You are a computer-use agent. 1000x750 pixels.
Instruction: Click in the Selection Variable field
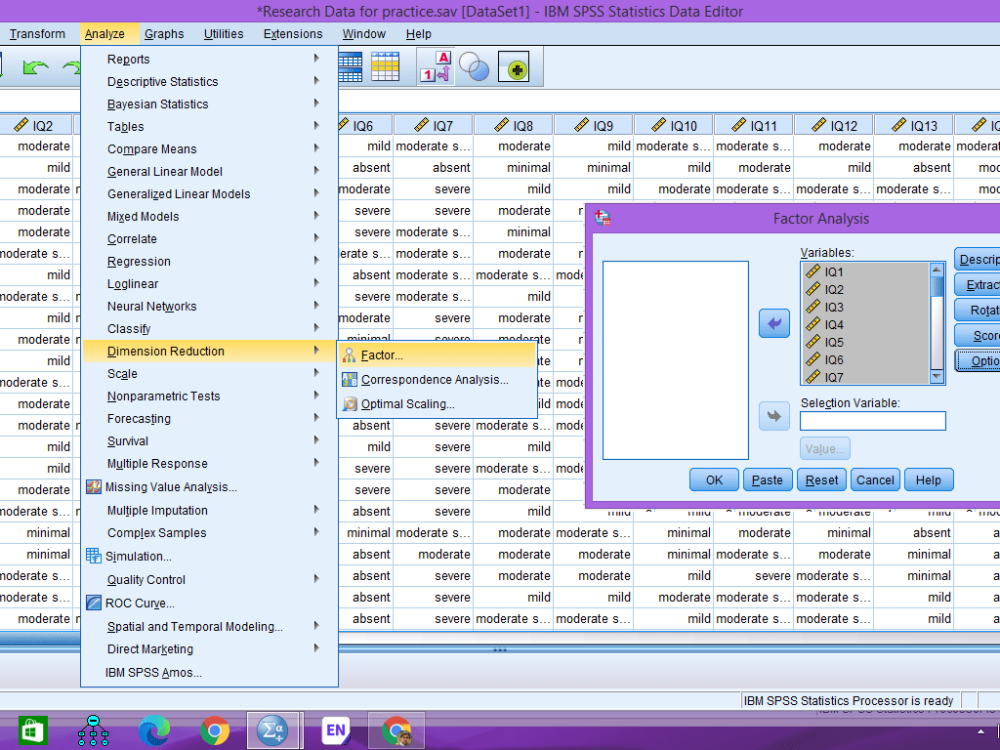pyautogui.click(x=872, y=421)
